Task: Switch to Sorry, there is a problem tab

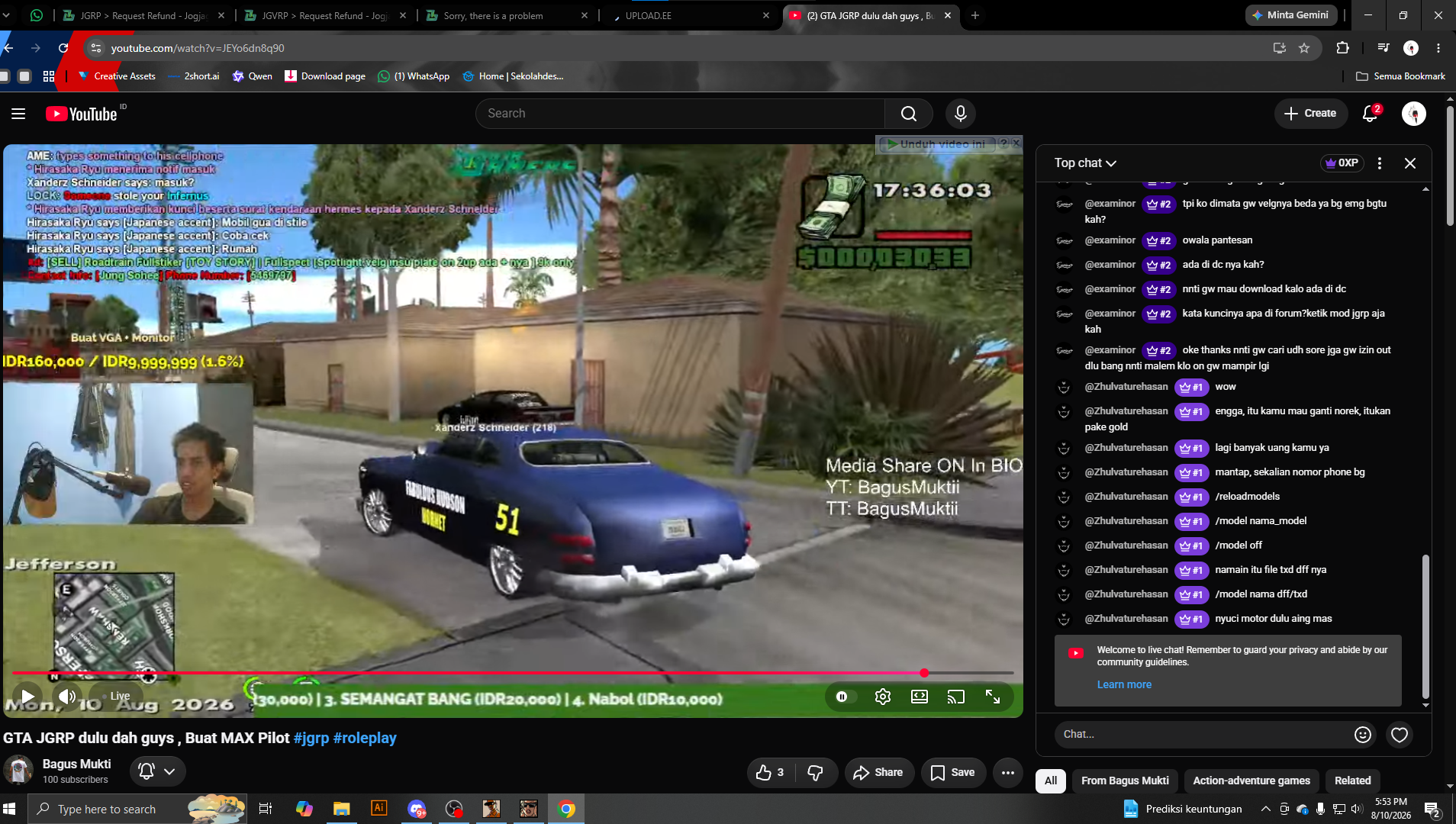Action: [507, 15]
